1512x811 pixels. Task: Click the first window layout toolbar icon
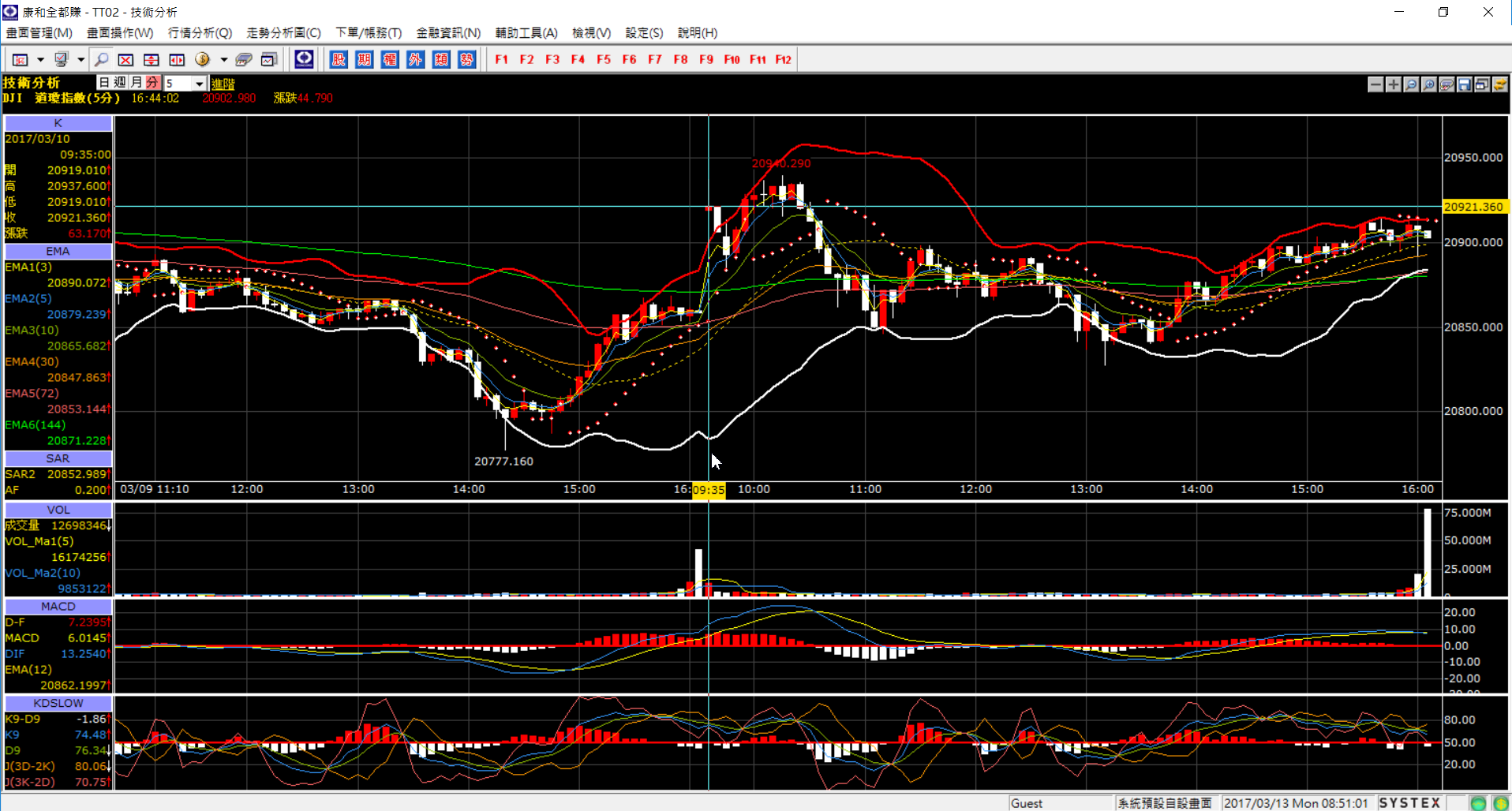[x=20, y=59]
